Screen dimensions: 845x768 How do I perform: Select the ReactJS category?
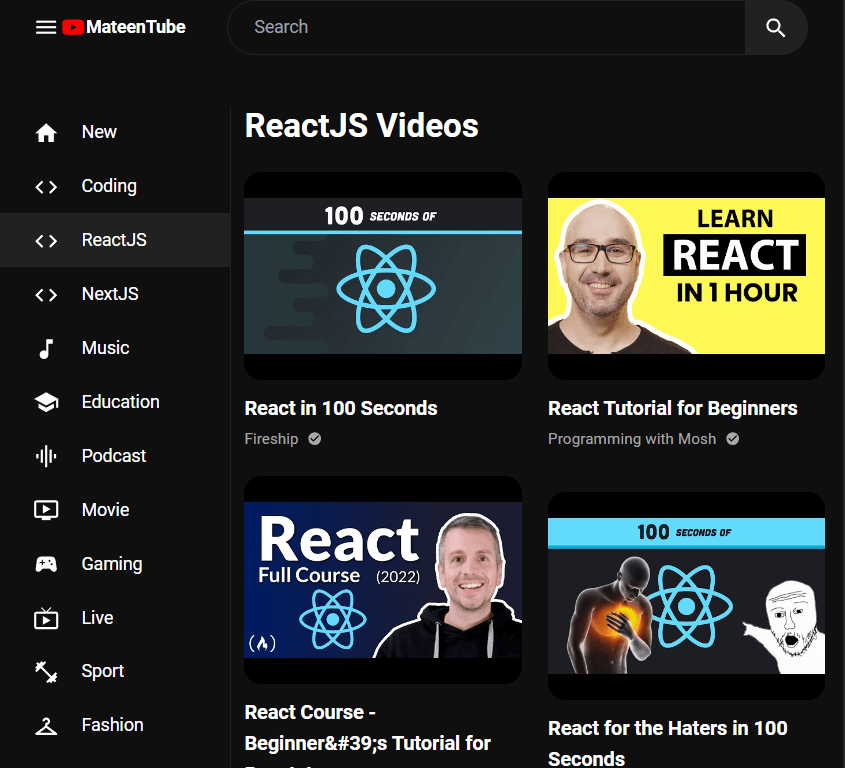(x=115, y=240)
